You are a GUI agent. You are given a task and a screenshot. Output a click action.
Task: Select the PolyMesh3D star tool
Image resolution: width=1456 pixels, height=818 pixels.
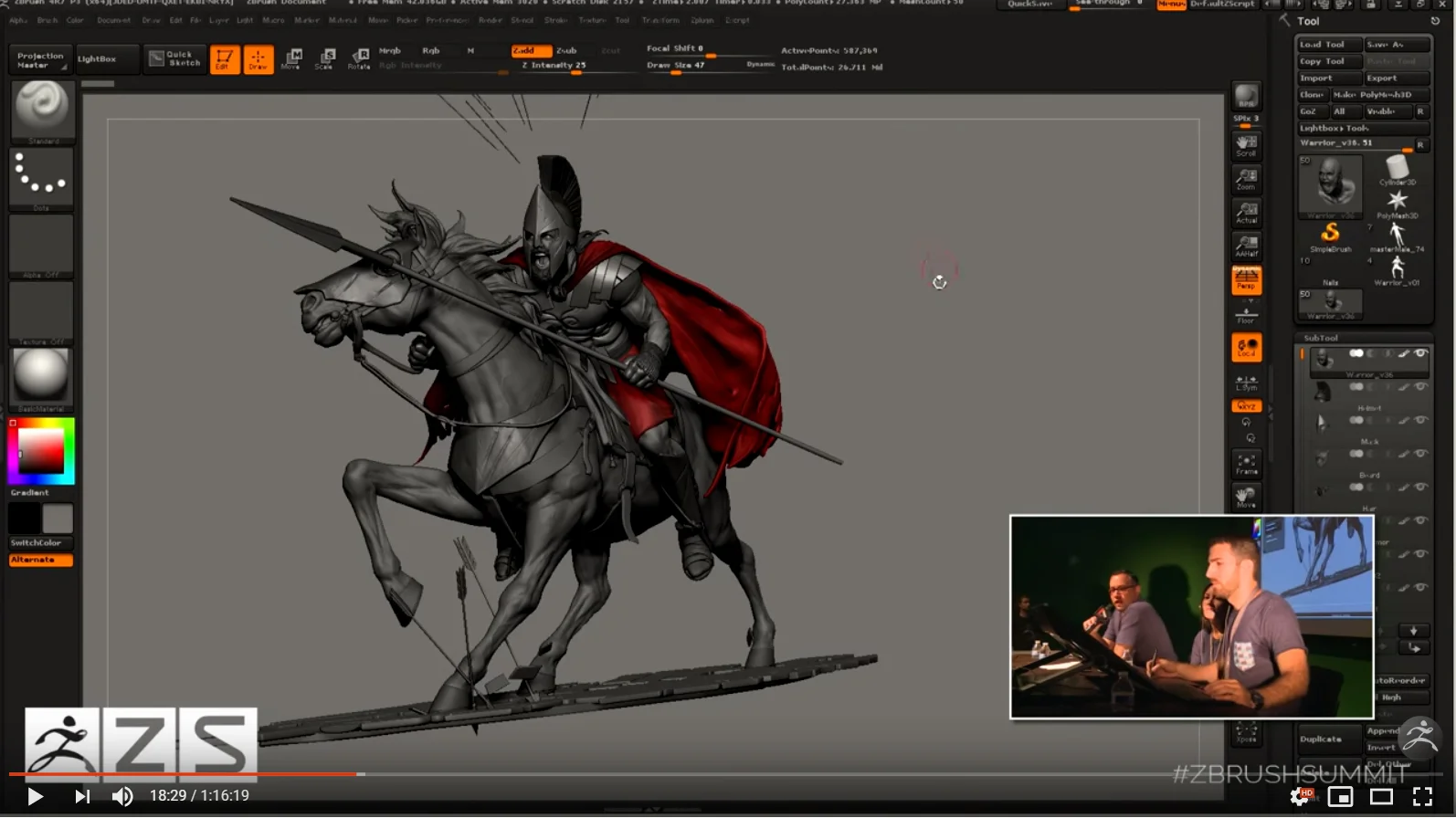pos(1398,204)
